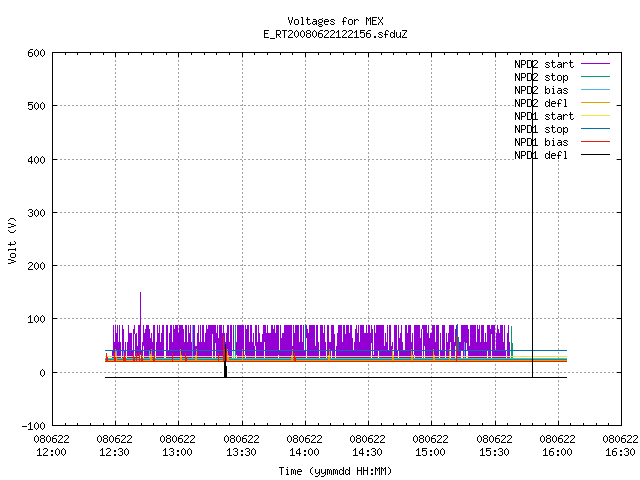
Task: Click the yellow NPD1 start legend line
Action: tap(596, 116)
